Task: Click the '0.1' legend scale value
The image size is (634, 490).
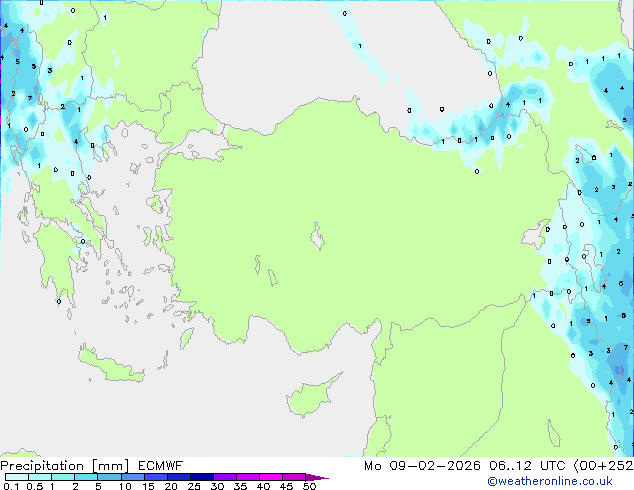Action: point(11,486)
